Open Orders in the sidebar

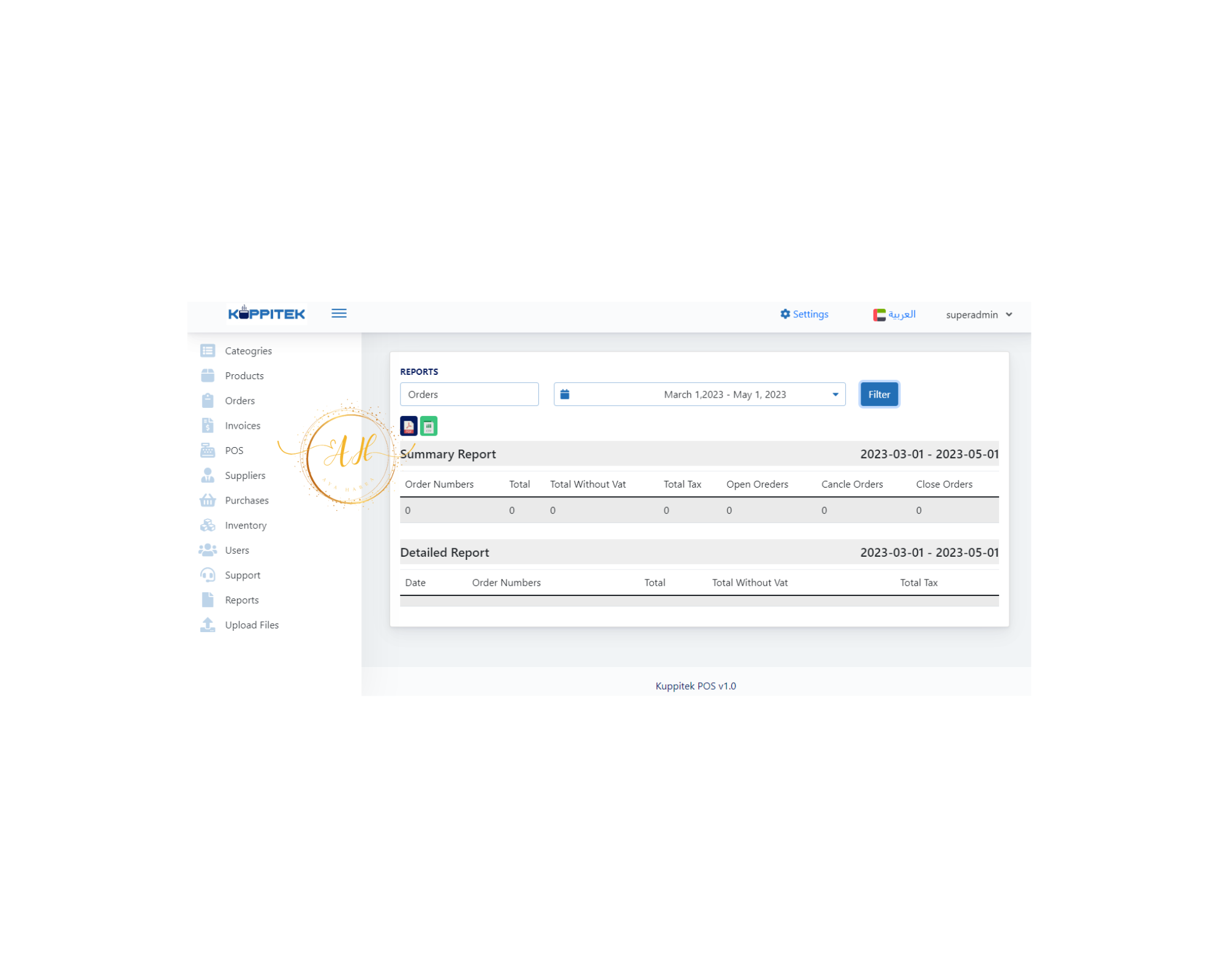(x=239, y=401)
